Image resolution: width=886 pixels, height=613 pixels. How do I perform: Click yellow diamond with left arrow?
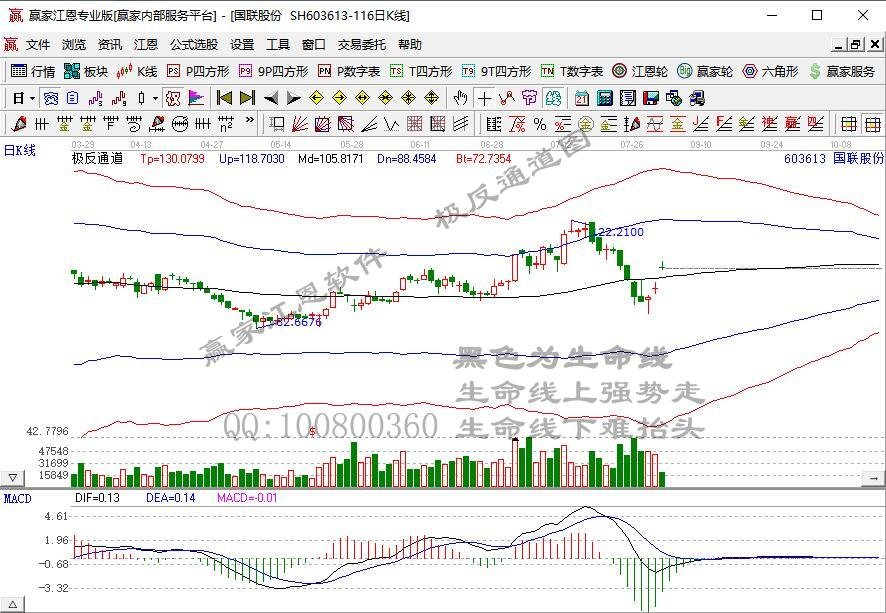(316, 99)
